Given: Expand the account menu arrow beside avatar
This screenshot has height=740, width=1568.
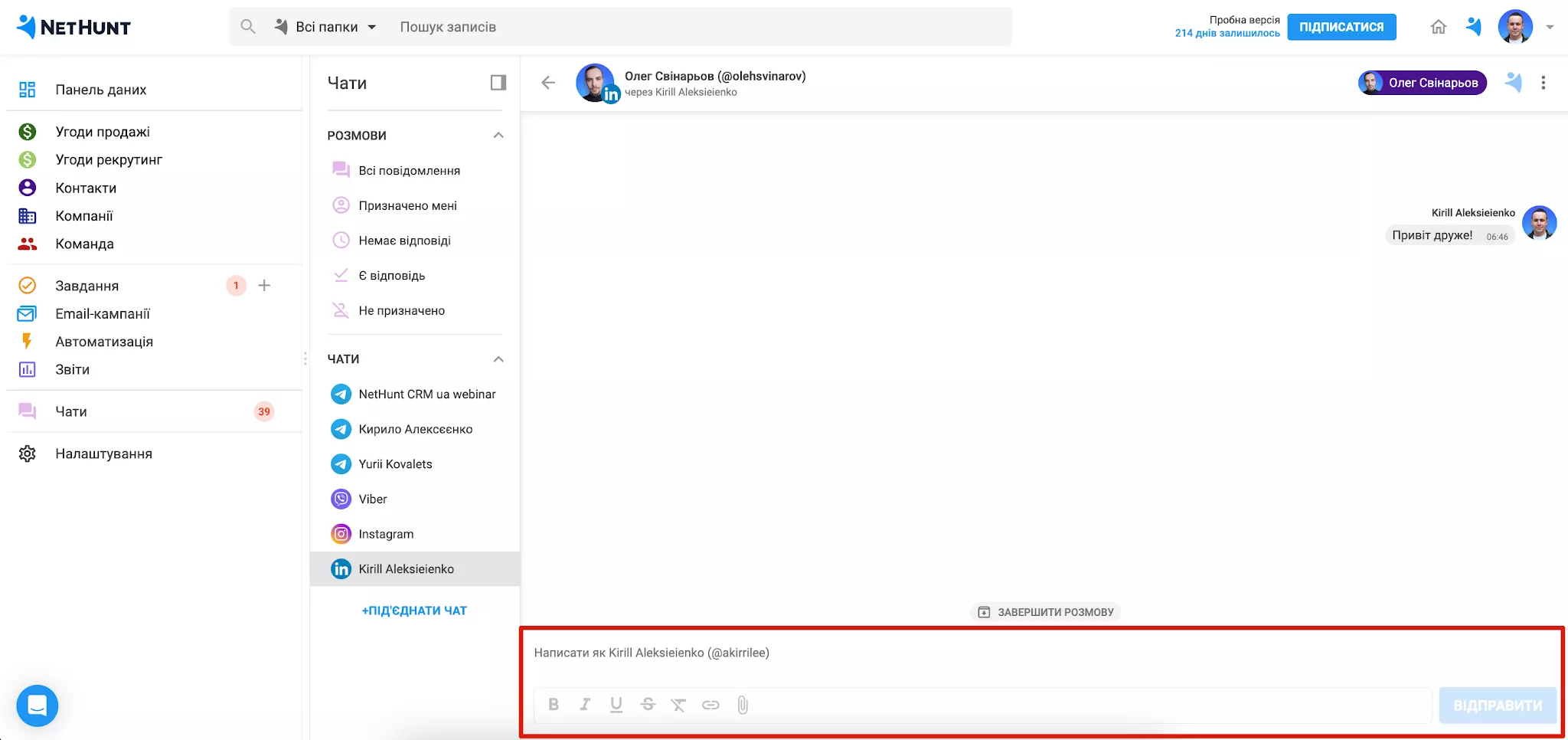Looking at the screenshot, I should [1550, 27].
